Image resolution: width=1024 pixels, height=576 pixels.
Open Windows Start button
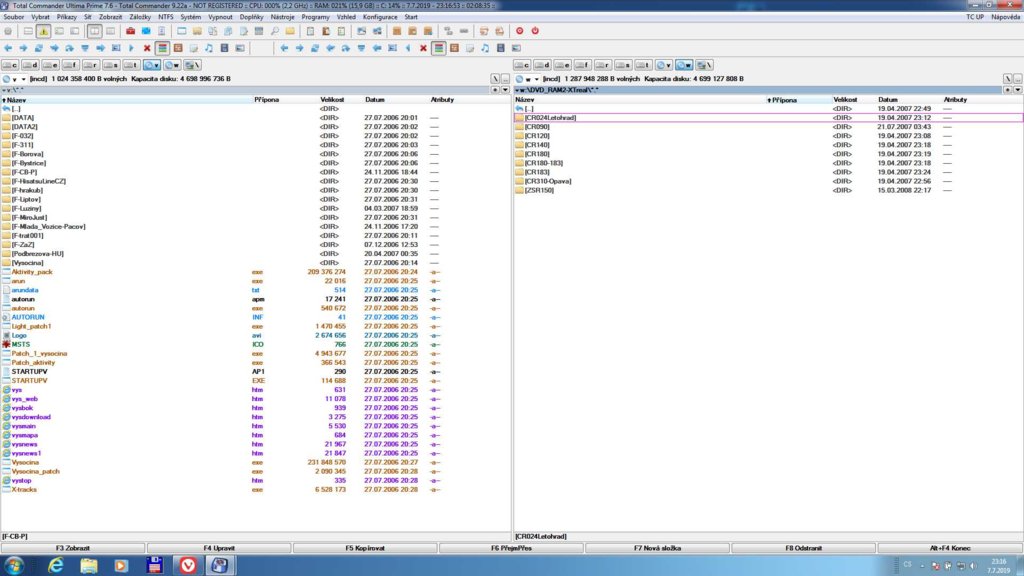pos(14,565)
